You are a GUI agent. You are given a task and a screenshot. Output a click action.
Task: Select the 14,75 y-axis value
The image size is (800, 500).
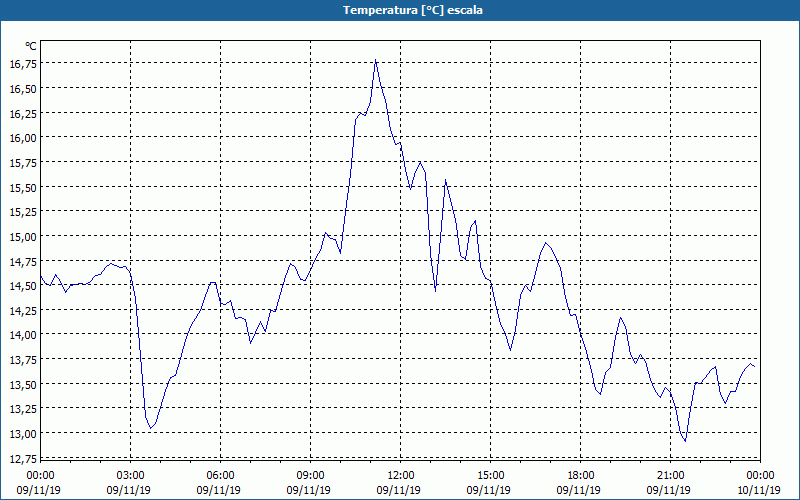(x=23, y=261)
